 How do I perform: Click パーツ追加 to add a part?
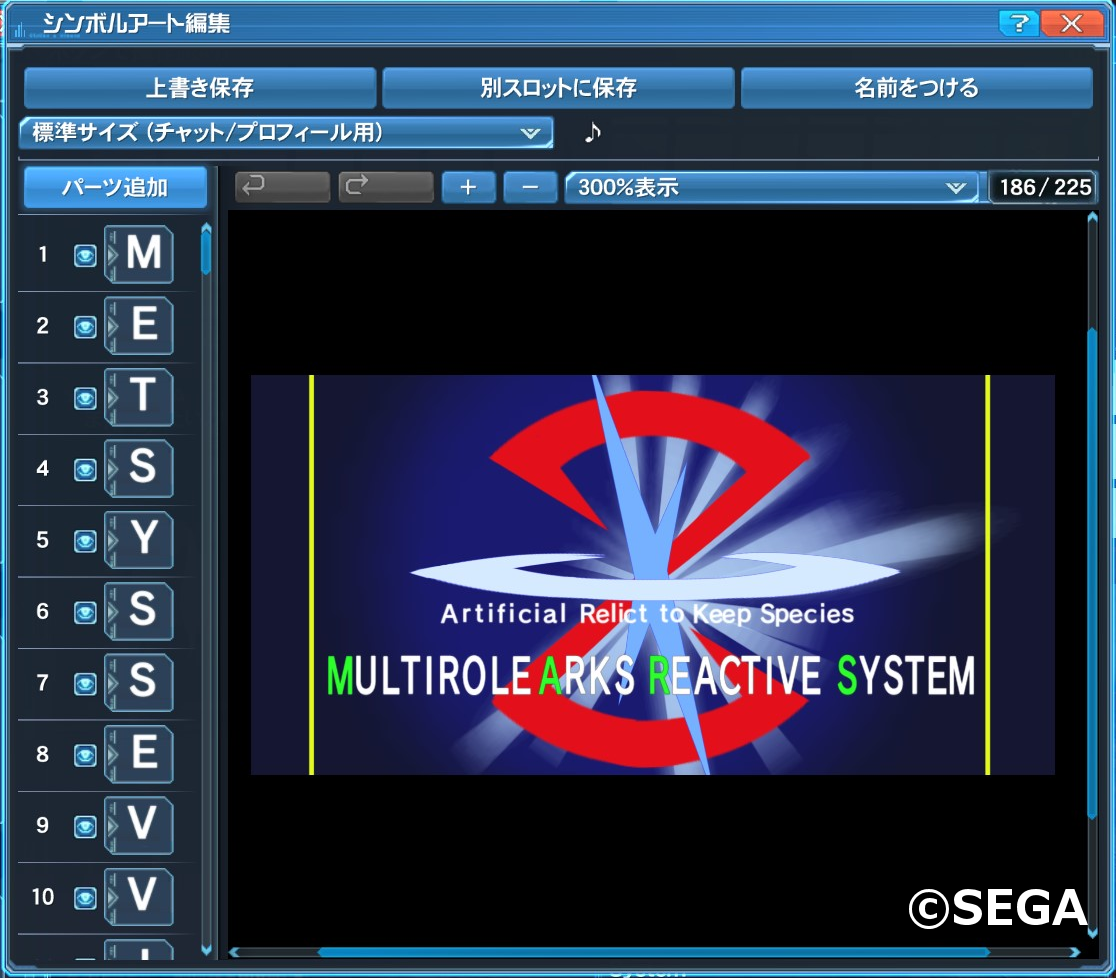pyautogui.click(x=115, y=187)
